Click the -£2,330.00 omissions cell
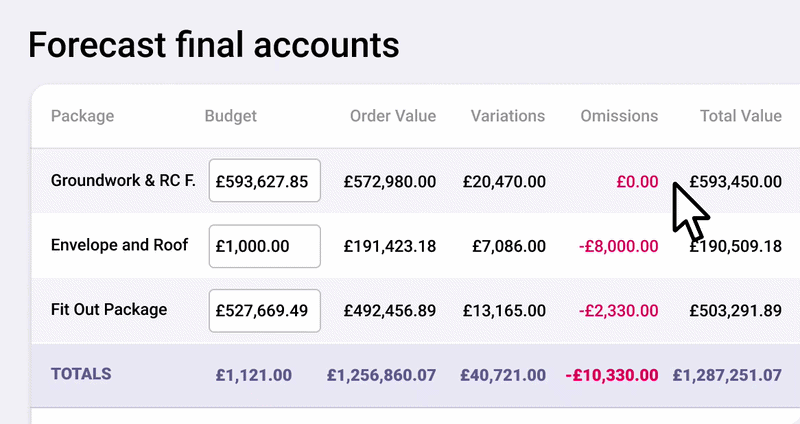 pyautogui.click(x=614, y=311)
